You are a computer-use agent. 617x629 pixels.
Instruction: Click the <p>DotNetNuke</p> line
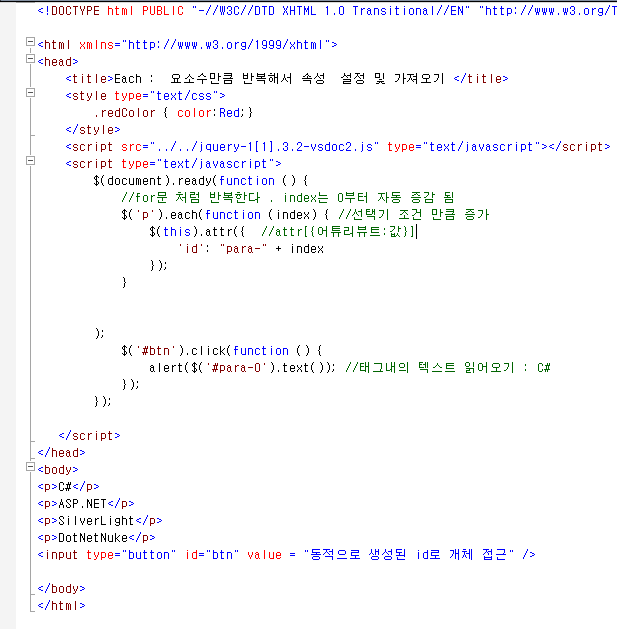[96, 538]
